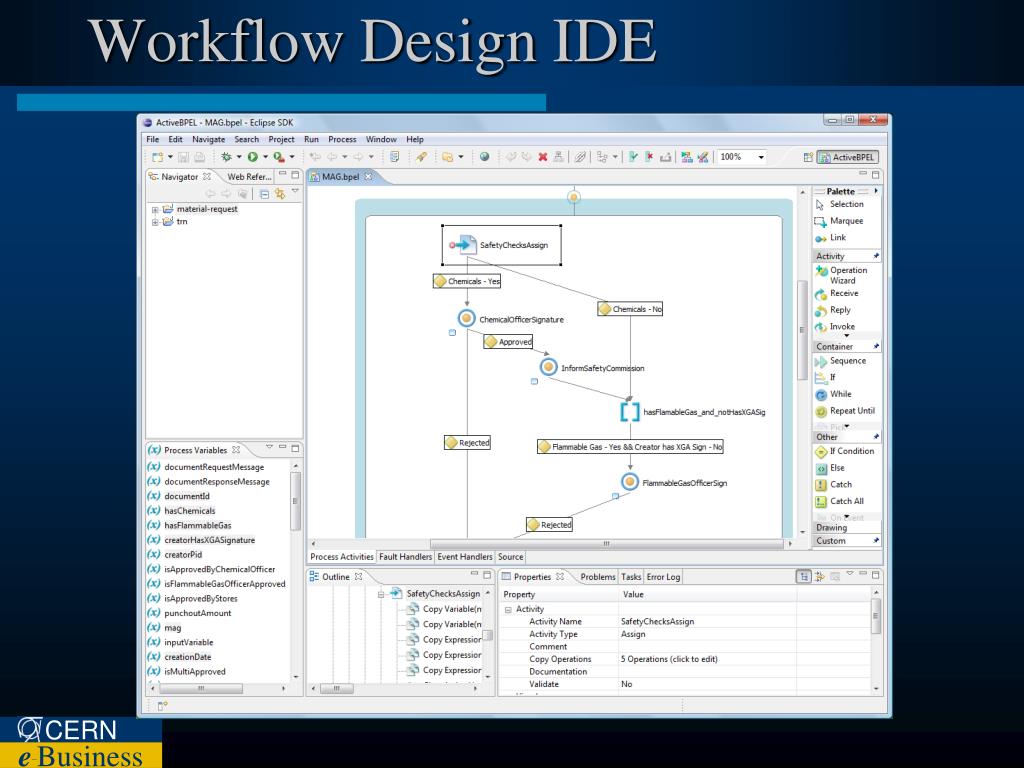Close the MAG.bpel editor tab
The height and width of the screenshot is (768, 1024).
(x=368, y=177)
